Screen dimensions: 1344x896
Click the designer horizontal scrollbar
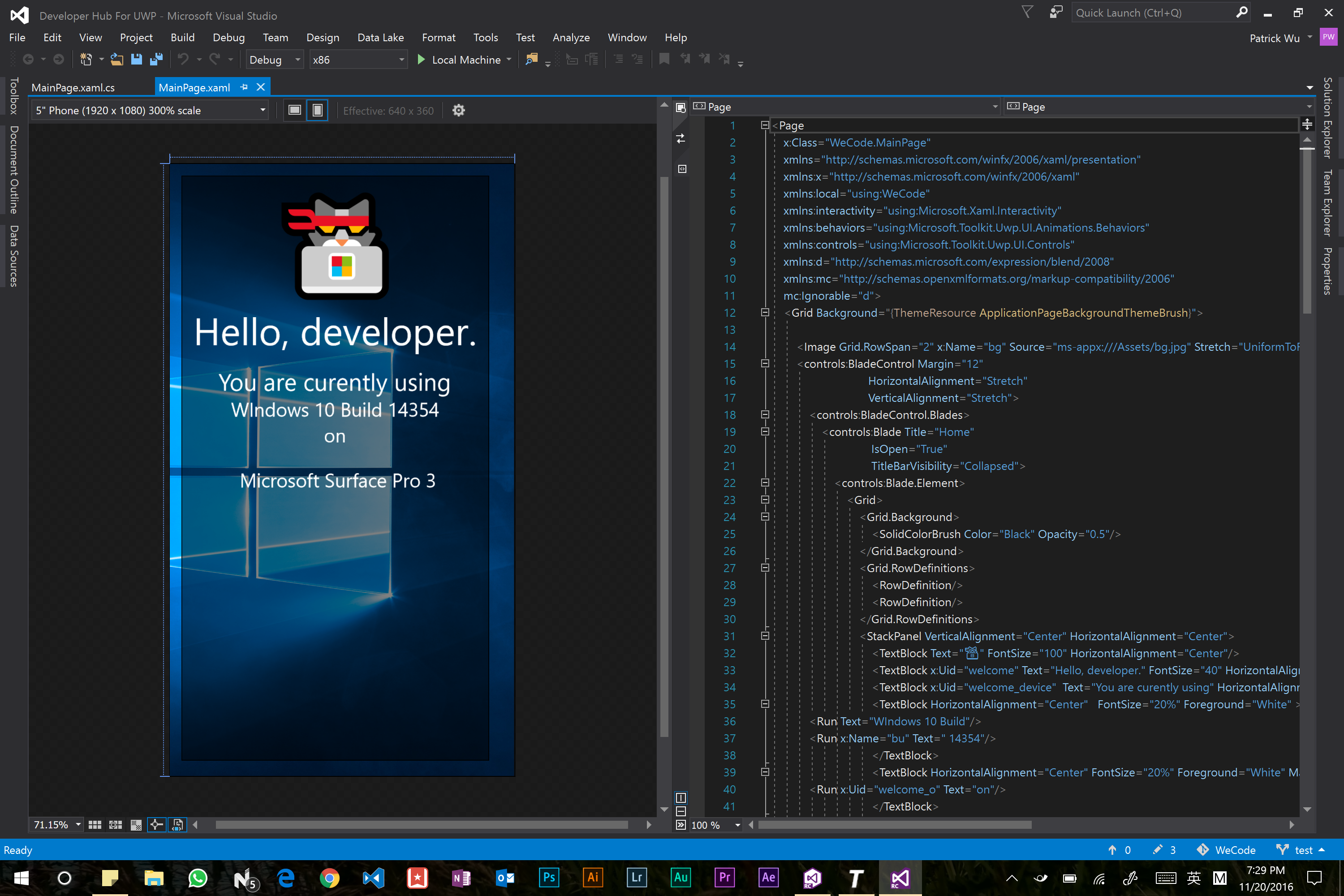[422, 825]
